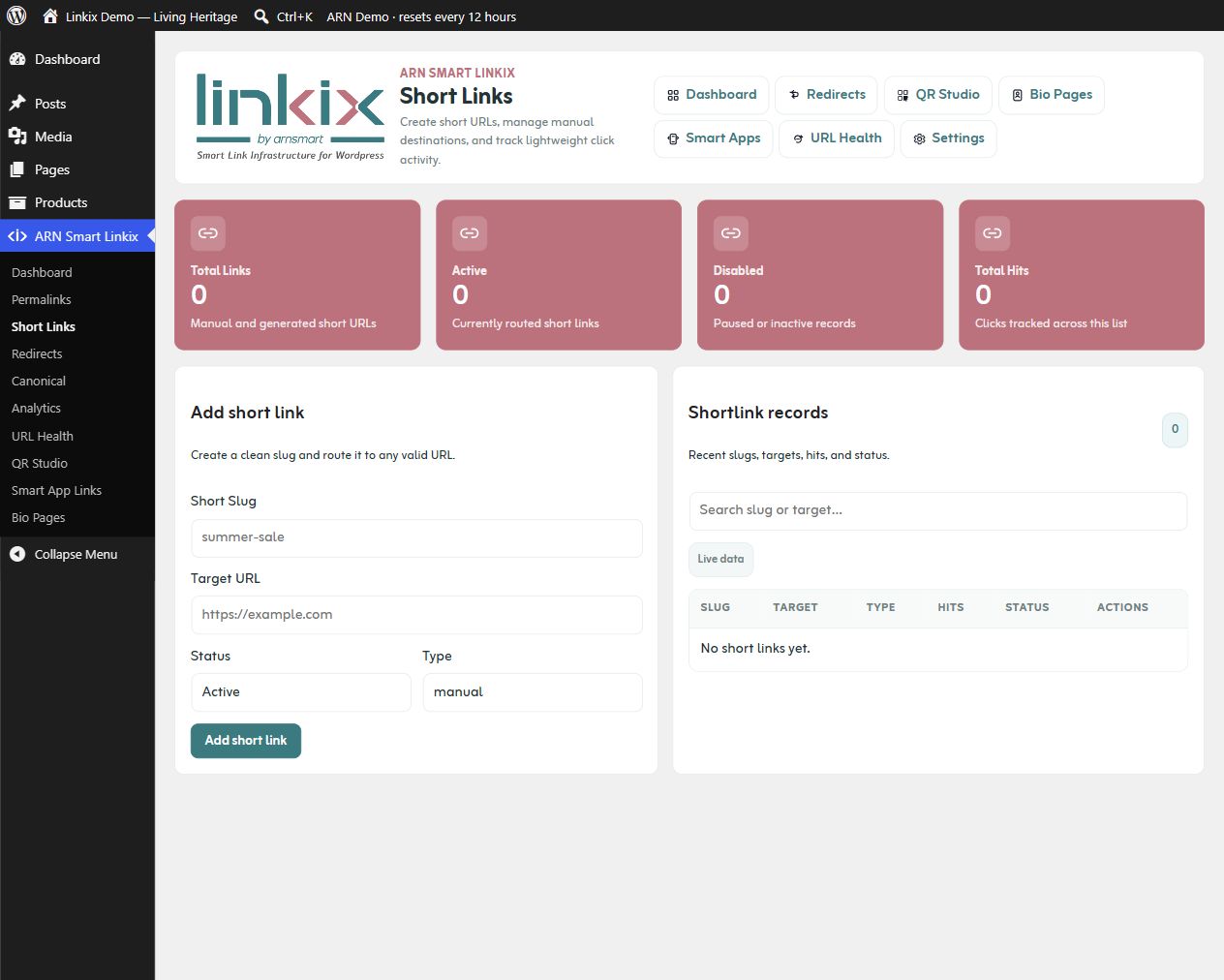The width and height of the screenshot is (1224, 980).
Task: Open Bio Pages in the sidebar submenu
Action: click(39, 518)
